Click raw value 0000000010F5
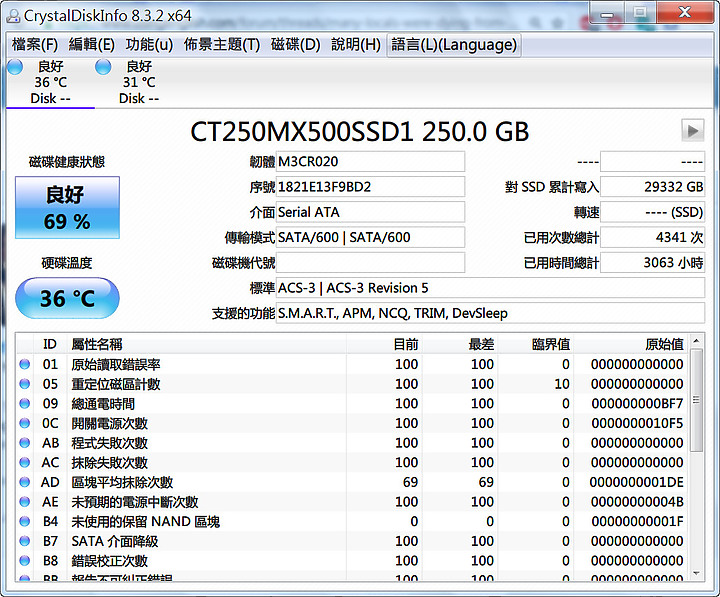This screenshot has width=720, height=597. [637, 423]
